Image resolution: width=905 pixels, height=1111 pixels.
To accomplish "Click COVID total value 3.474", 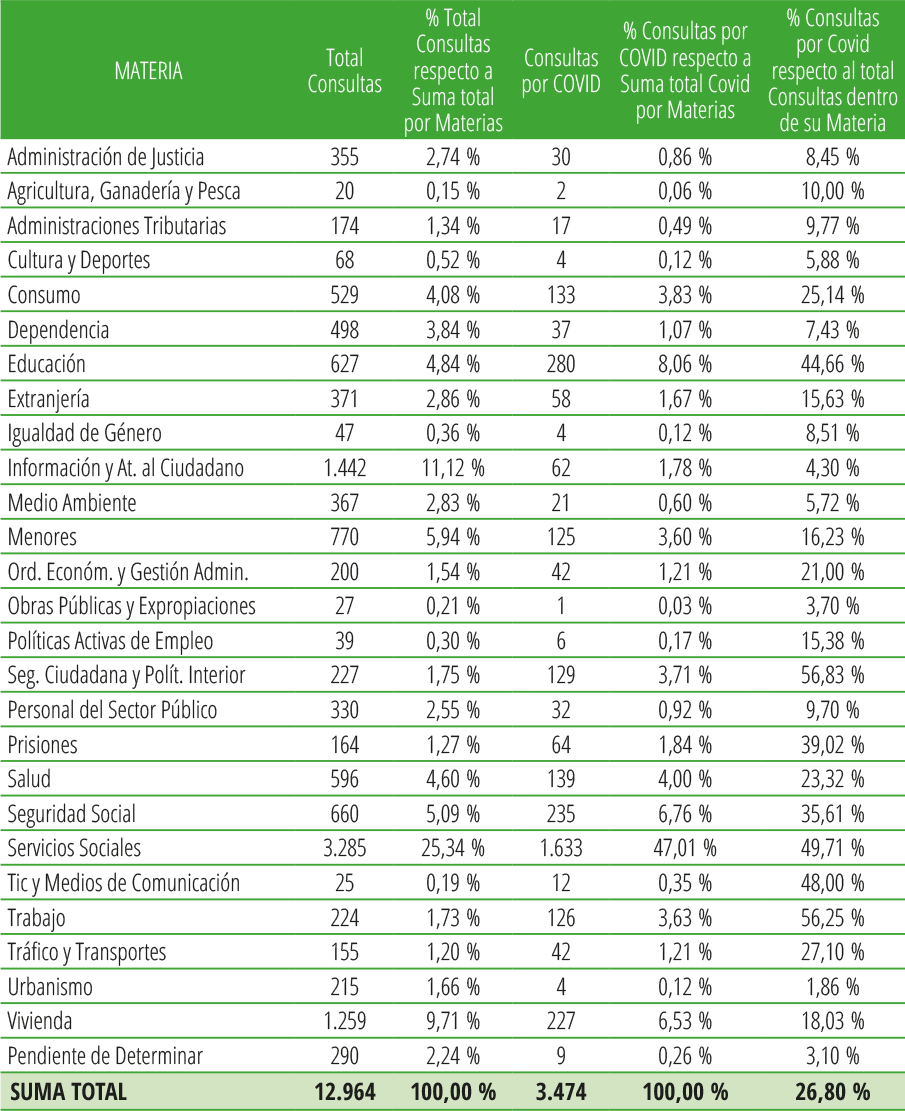I will pos(561,1092).
